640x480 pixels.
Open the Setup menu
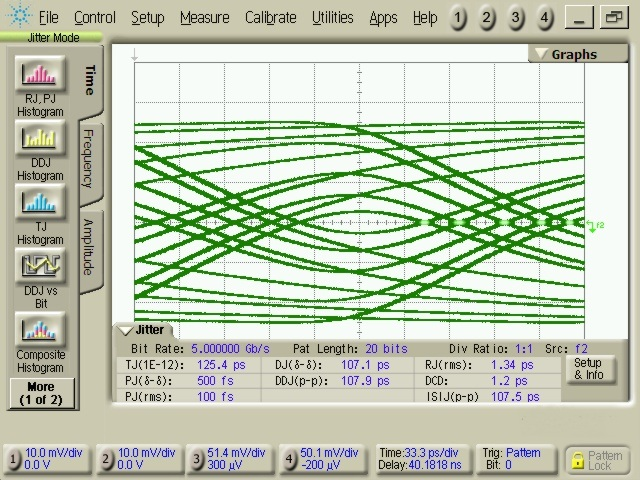(x=147, y=18)
